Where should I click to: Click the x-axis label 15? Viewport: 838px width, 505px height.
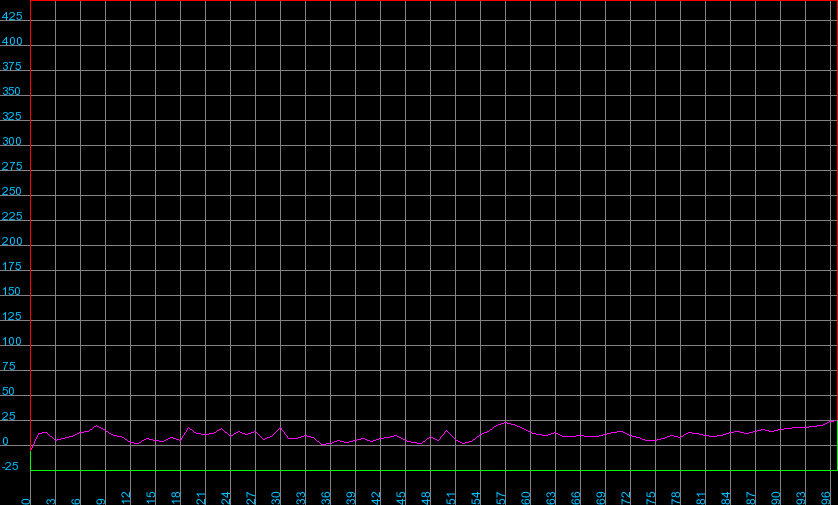coord(151,498)
